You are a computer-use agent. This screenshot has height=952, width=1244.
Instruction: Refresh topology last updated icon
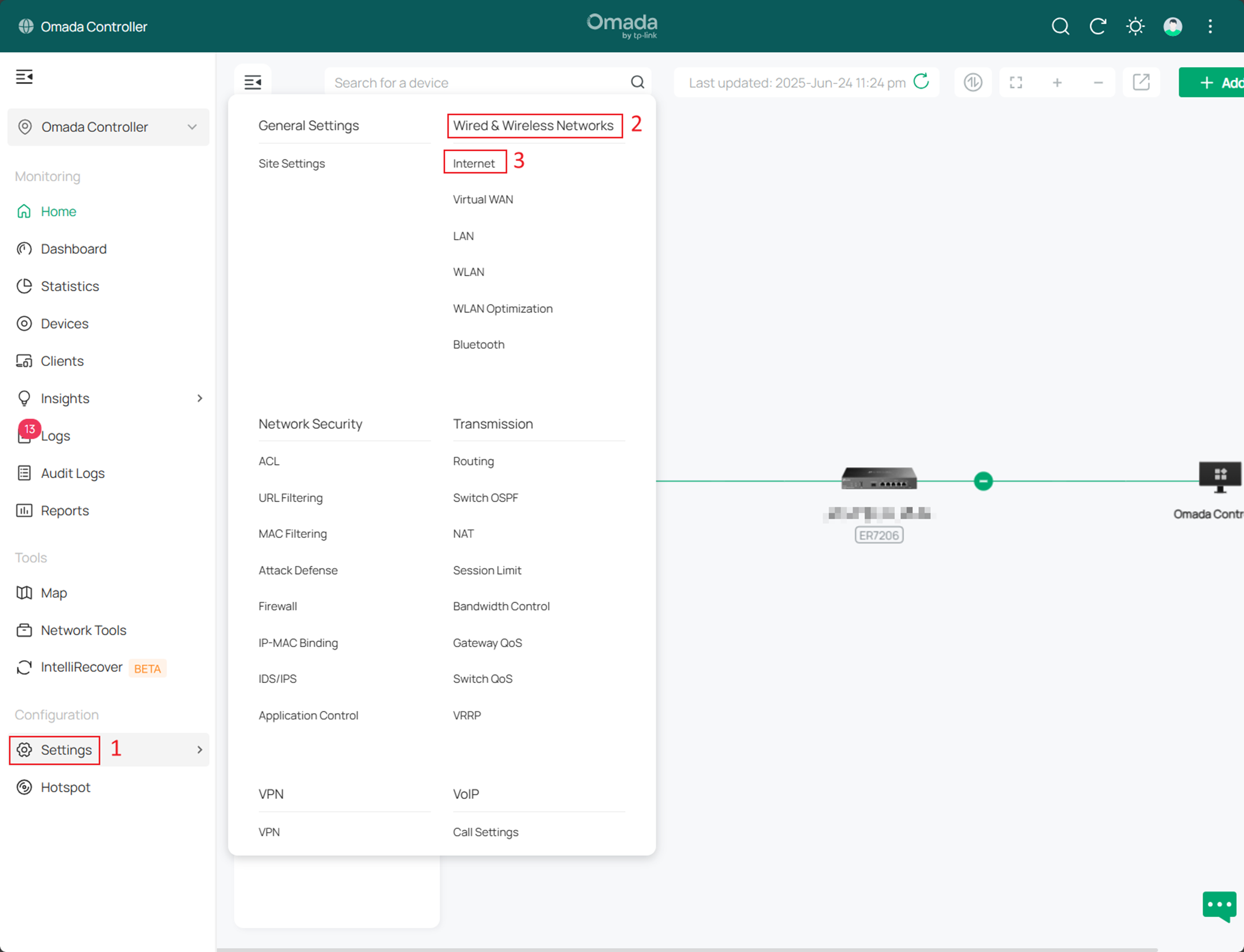922,81
